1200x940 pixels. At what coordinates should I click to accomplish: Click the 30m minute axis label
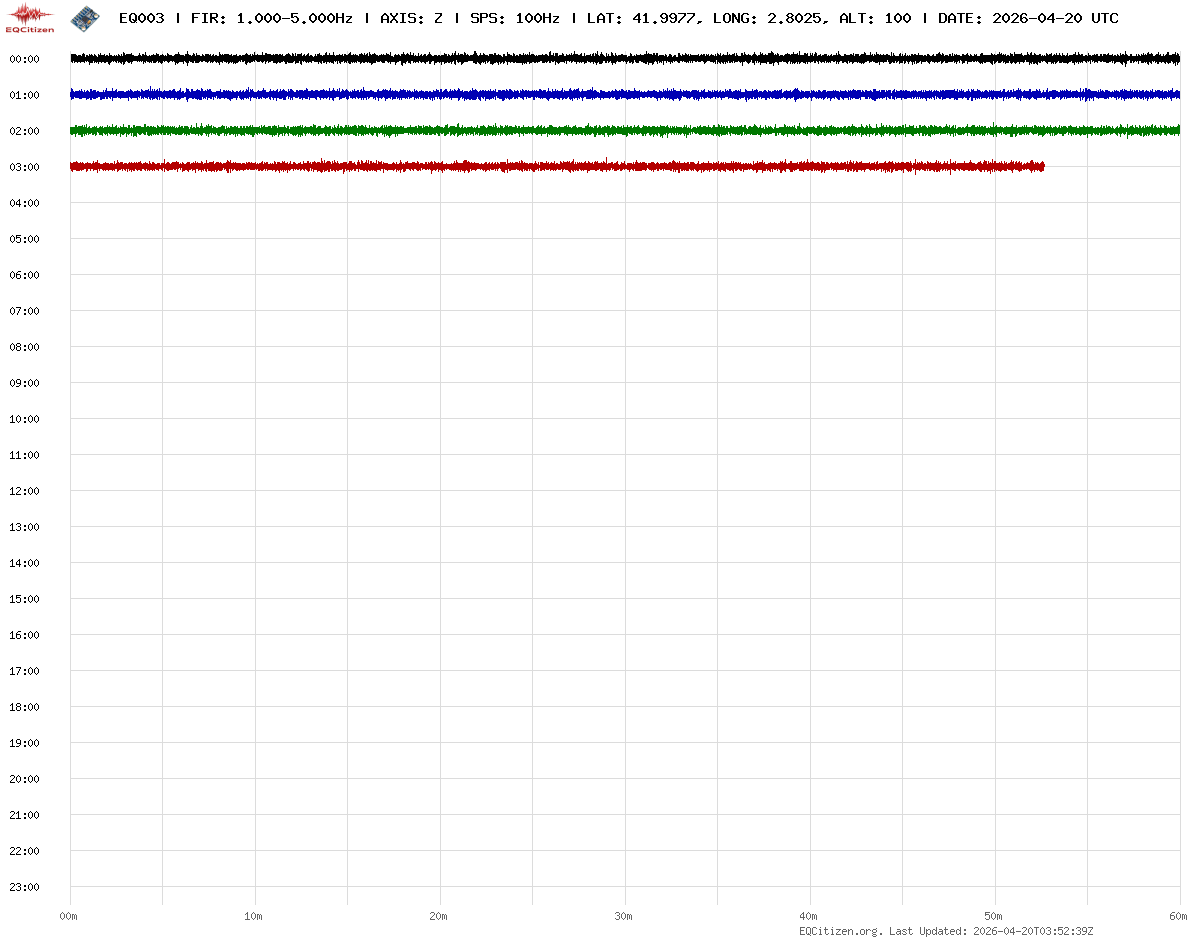pos(624,916)
